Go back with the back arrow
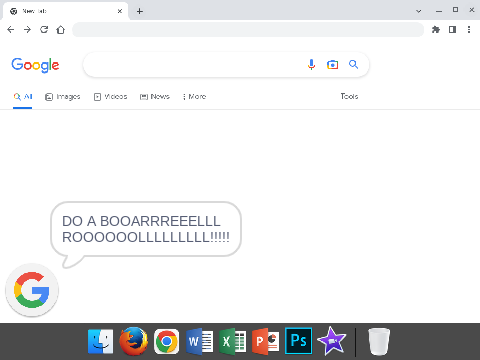 (x=11, y=30)
